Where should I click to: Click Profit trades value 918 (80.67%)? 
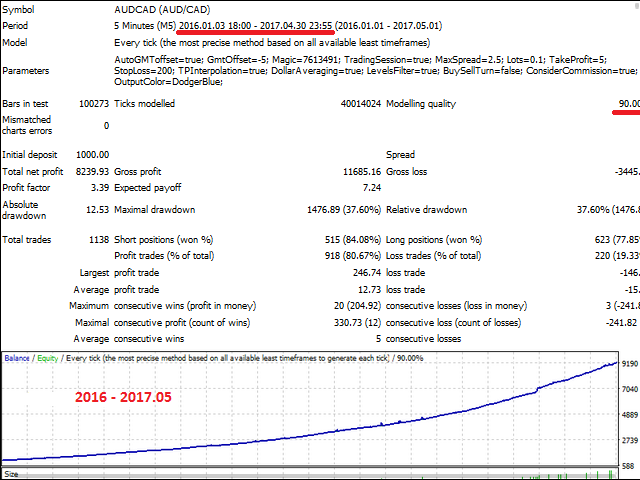click(353, 256)
